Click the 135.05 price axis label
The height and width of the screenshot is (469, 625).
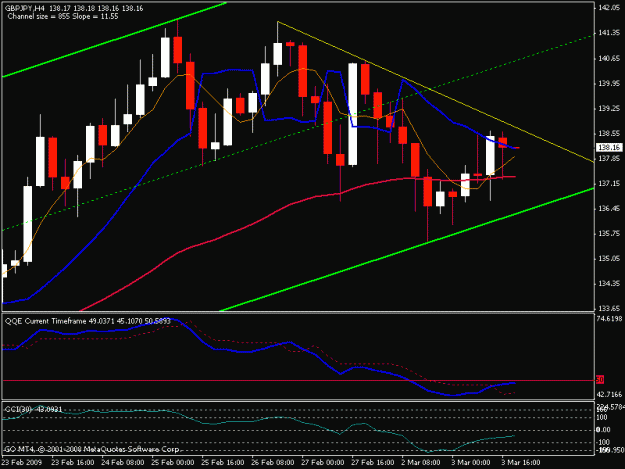click(609, 259)
